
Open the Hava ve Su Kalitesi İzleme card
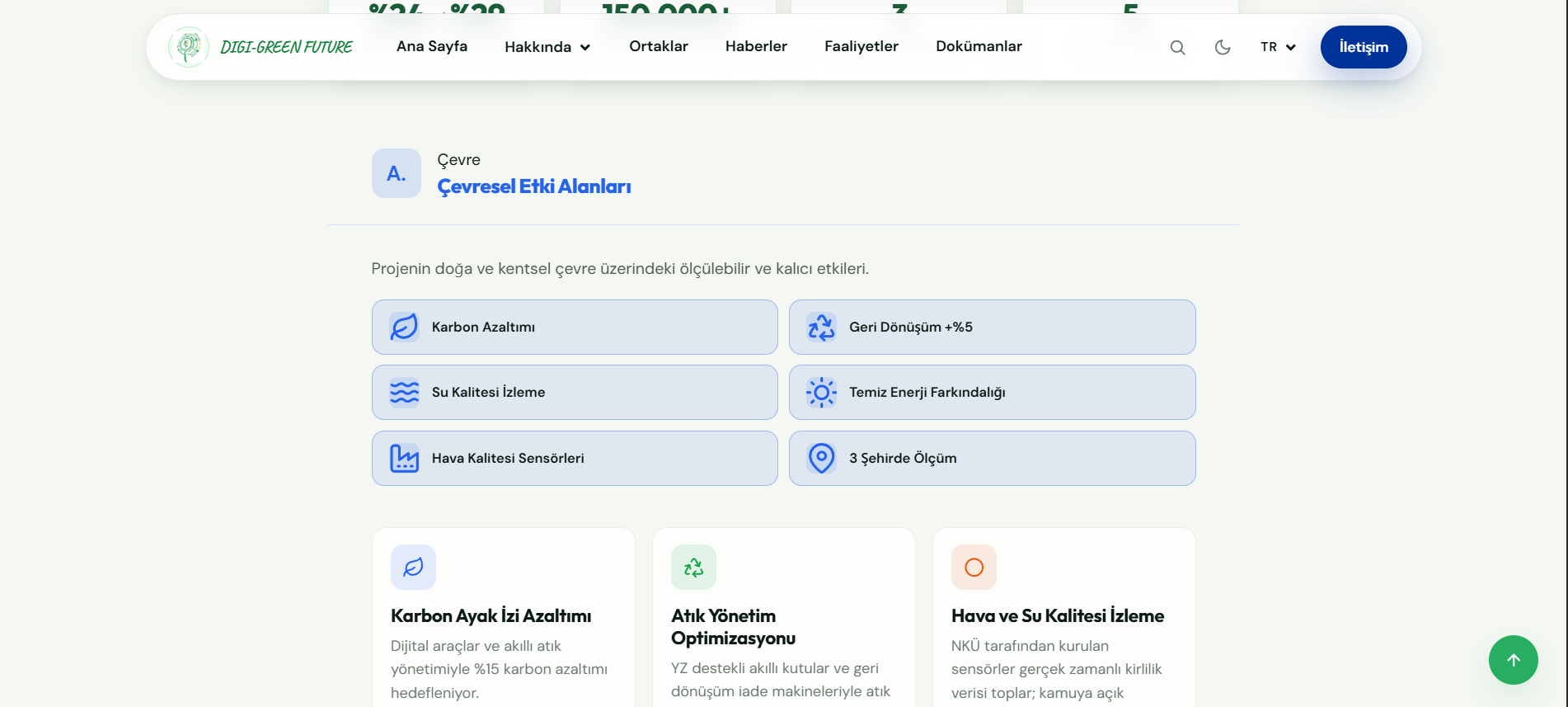point(1063,617)
